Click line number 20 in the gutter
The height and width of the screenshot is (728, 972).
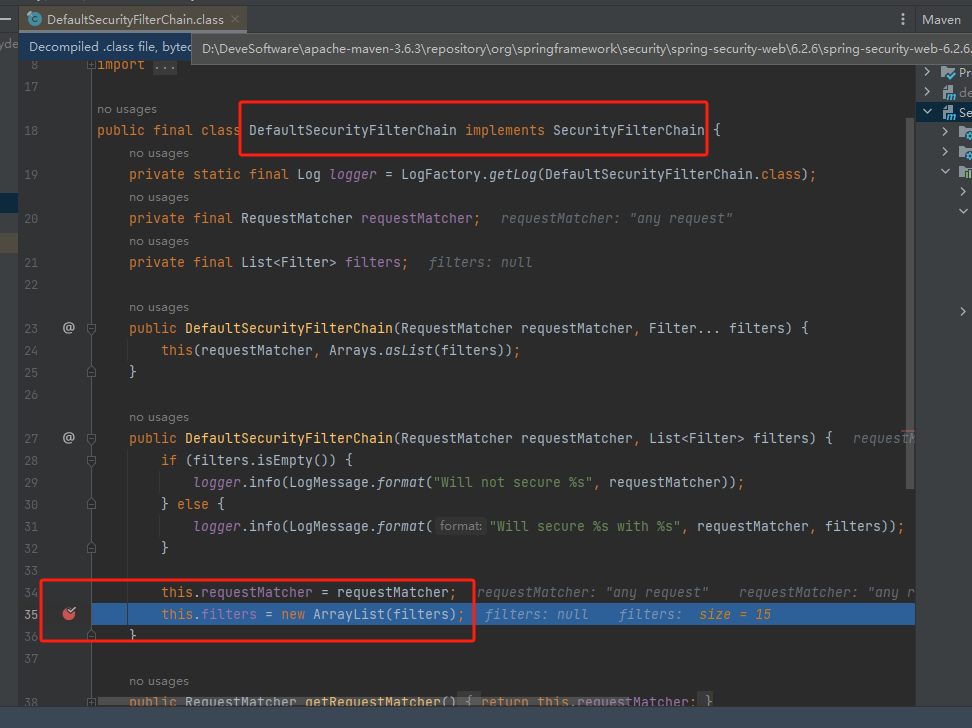click(31, 218)
